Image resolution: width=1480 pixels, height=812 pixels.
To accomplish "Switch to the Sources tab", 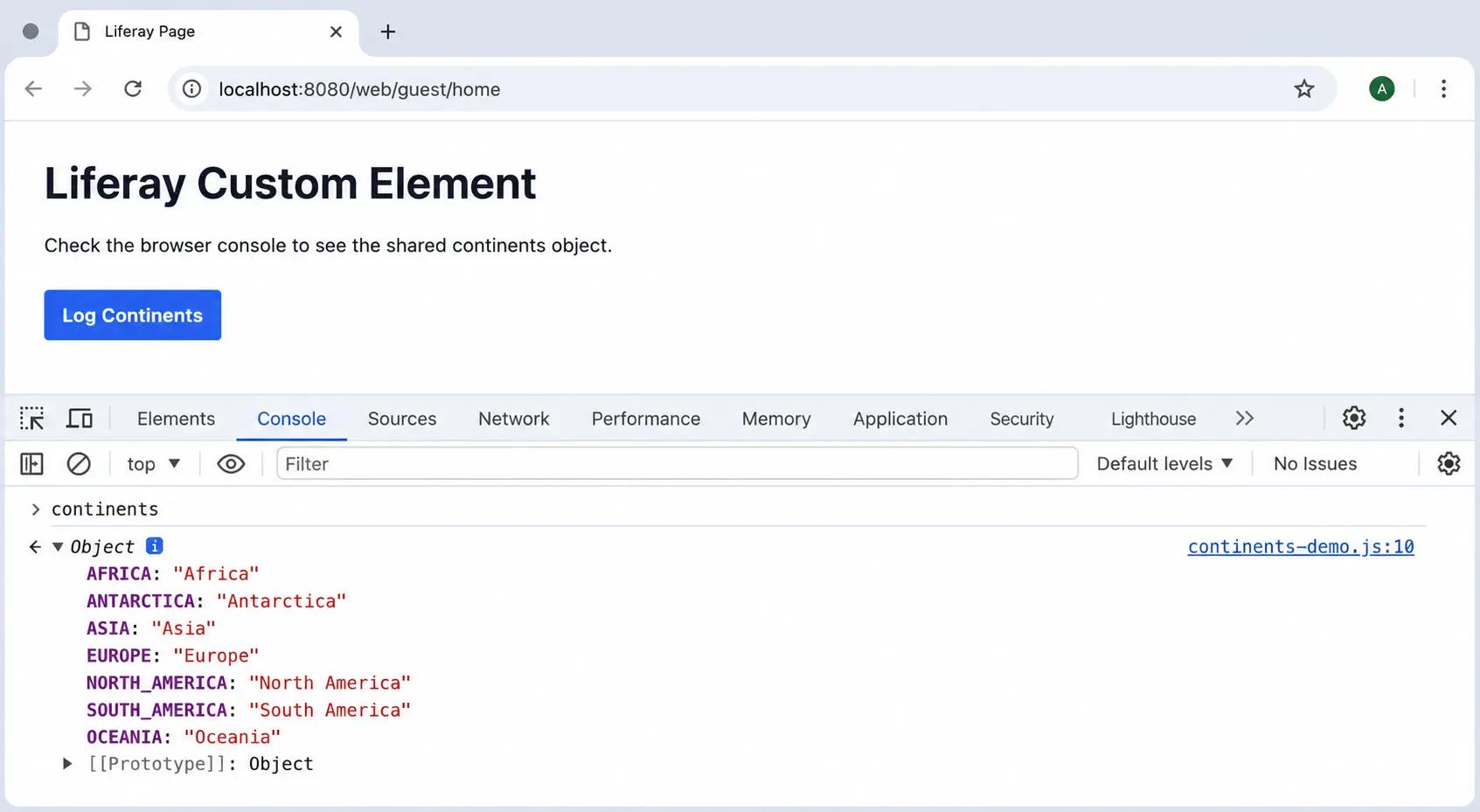I will [x=402, y=419].
